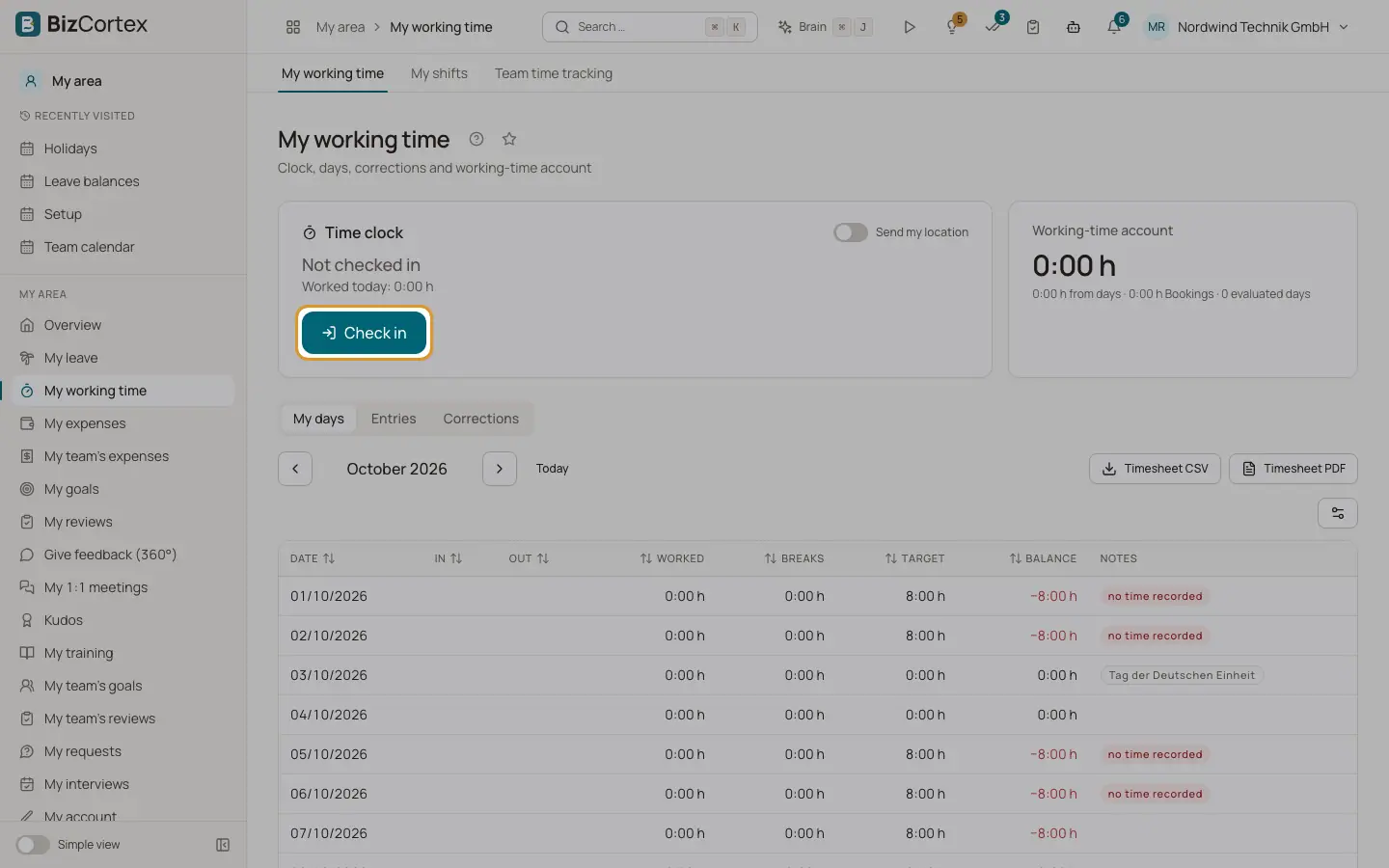This screenshot has height=868, width=1389.
Task: Click the MR user avatar
Action: (1157, 27)
